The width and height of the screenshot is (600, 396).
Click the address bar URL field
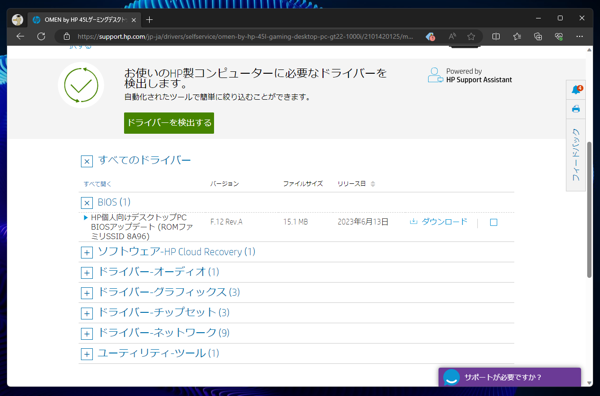245,36
